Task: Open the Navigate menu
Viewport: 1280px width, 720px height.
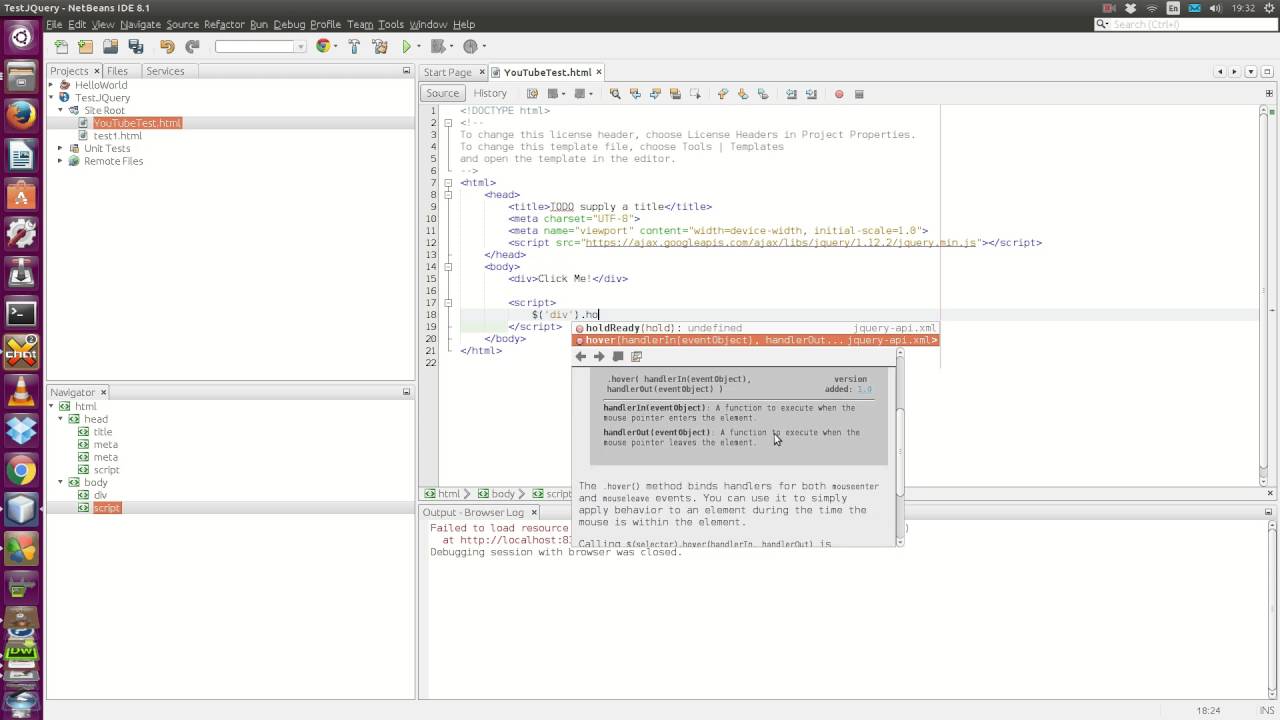Action: 140,24
